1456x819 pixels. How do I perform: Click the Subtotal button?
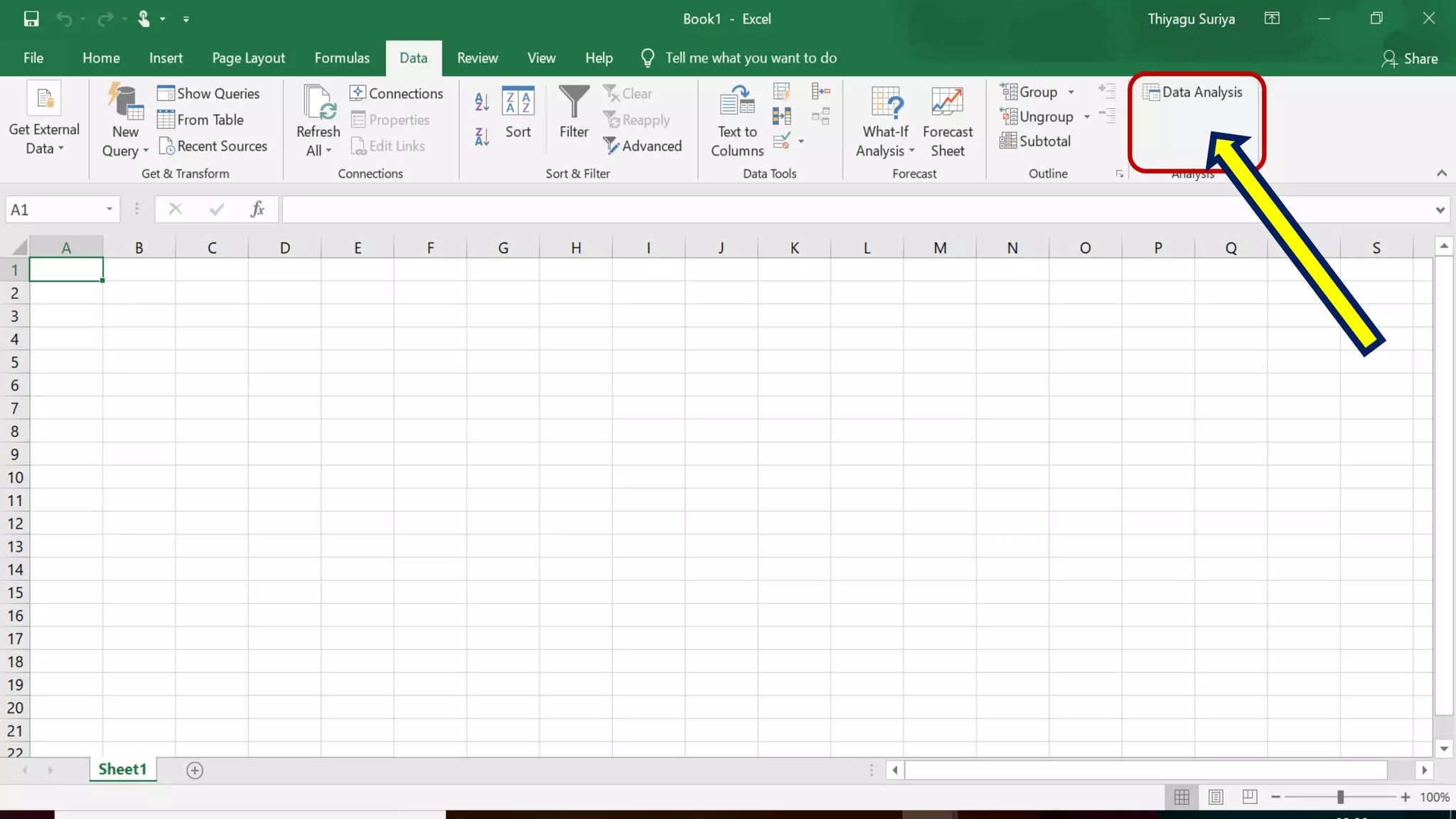click(x=1035, y=141)
